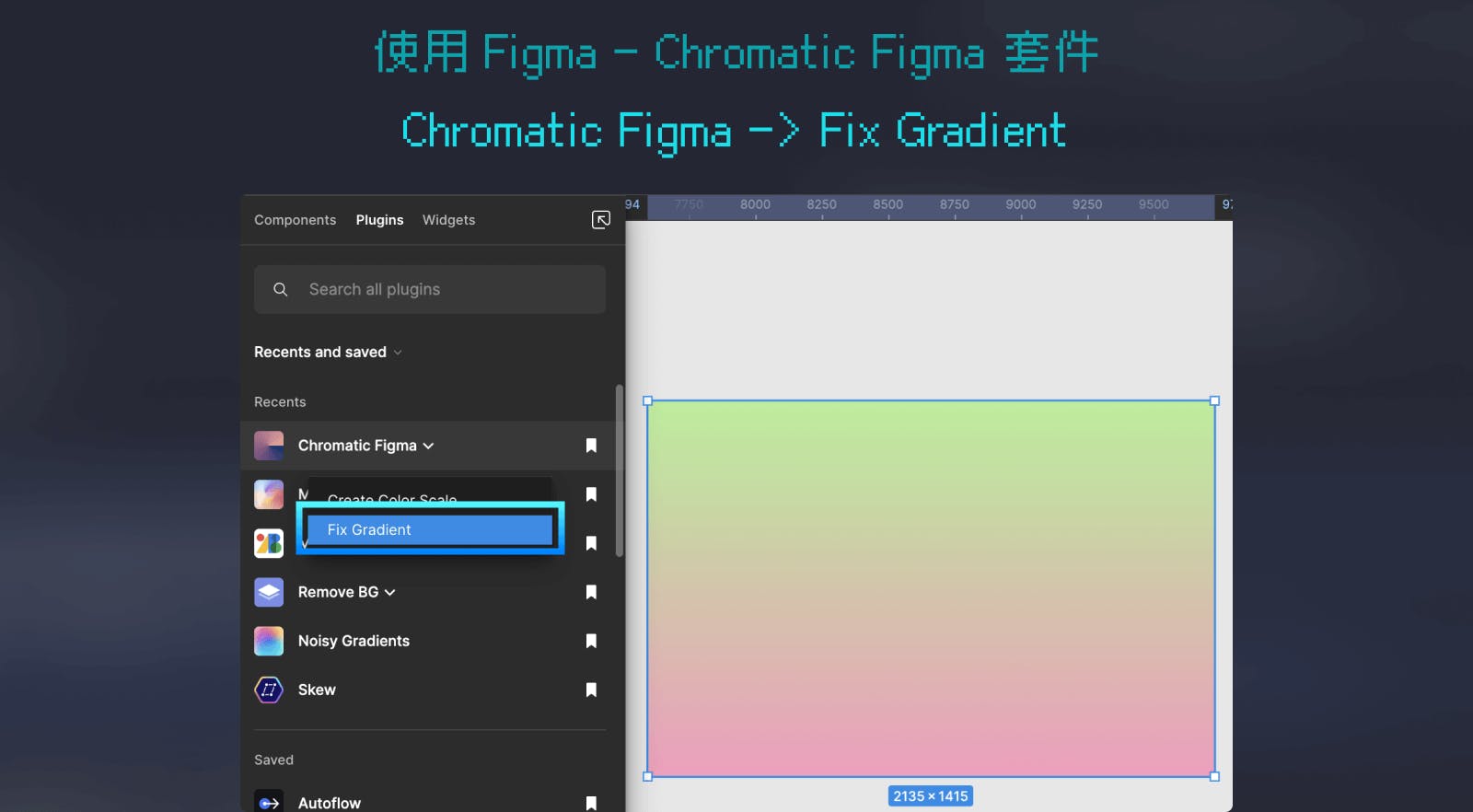Click the bottom-right selection handle

[1214, 776]
